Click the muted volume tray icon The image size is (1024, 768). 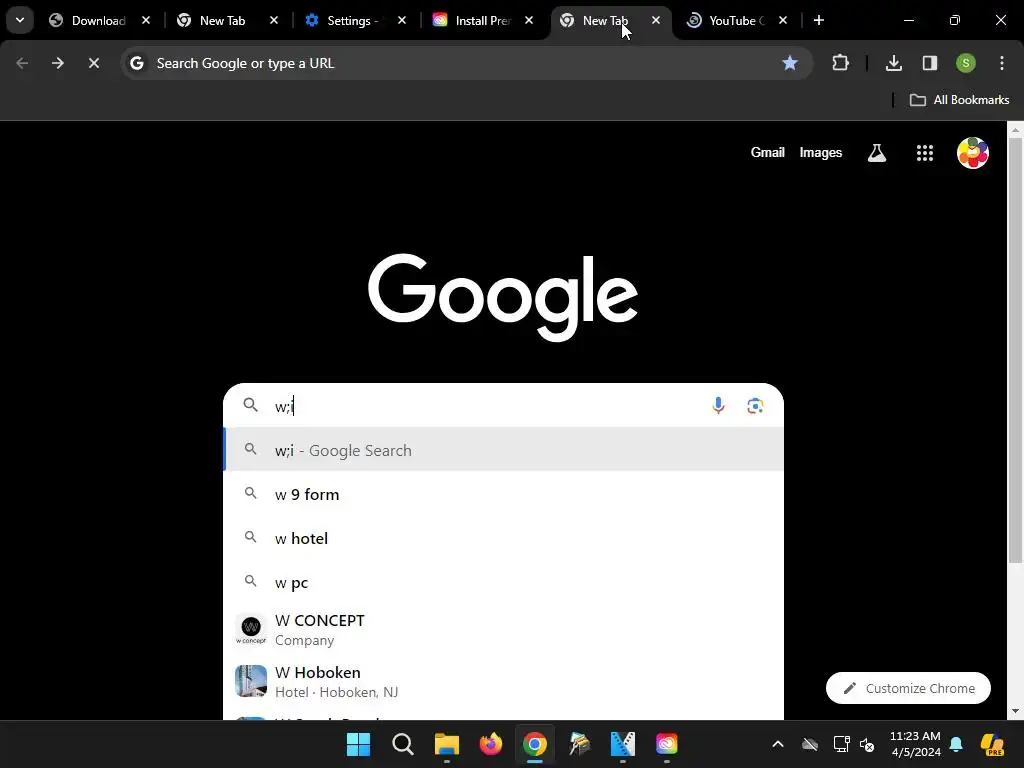867,744
